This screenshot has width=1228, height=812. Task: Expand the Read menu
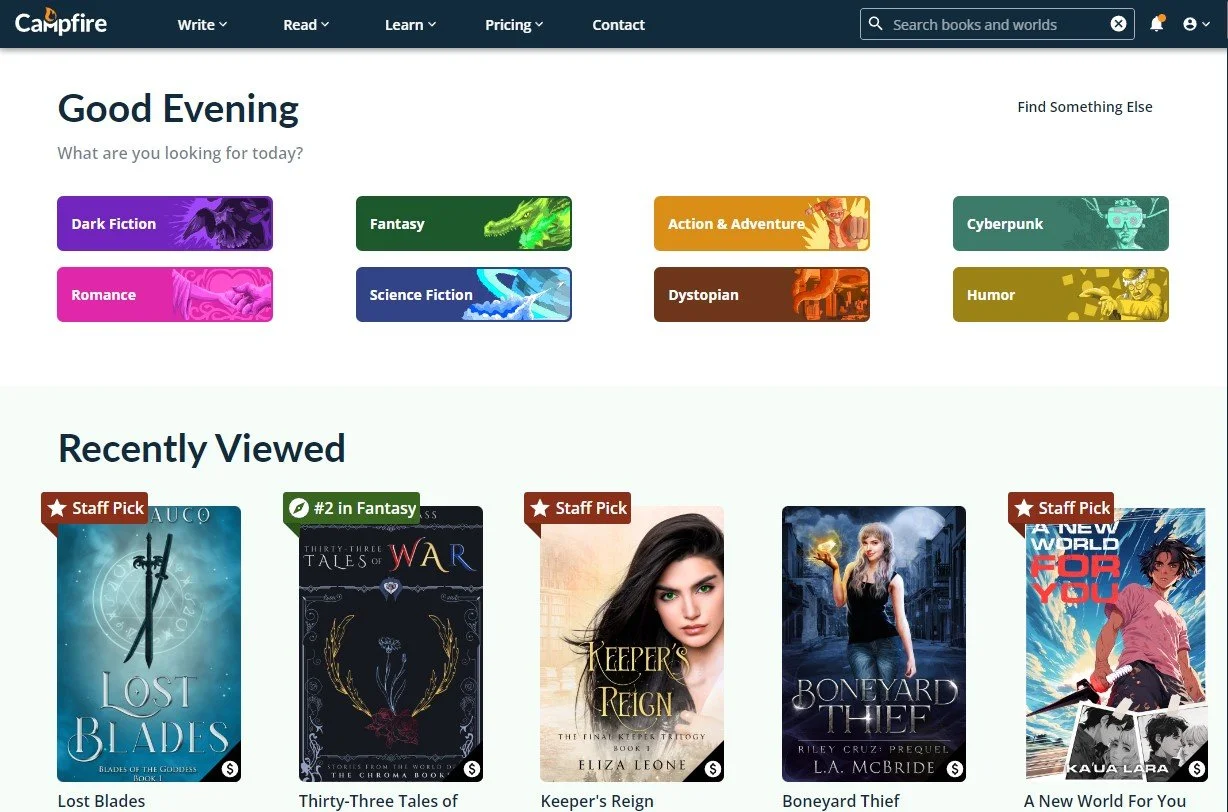[306, 24]
